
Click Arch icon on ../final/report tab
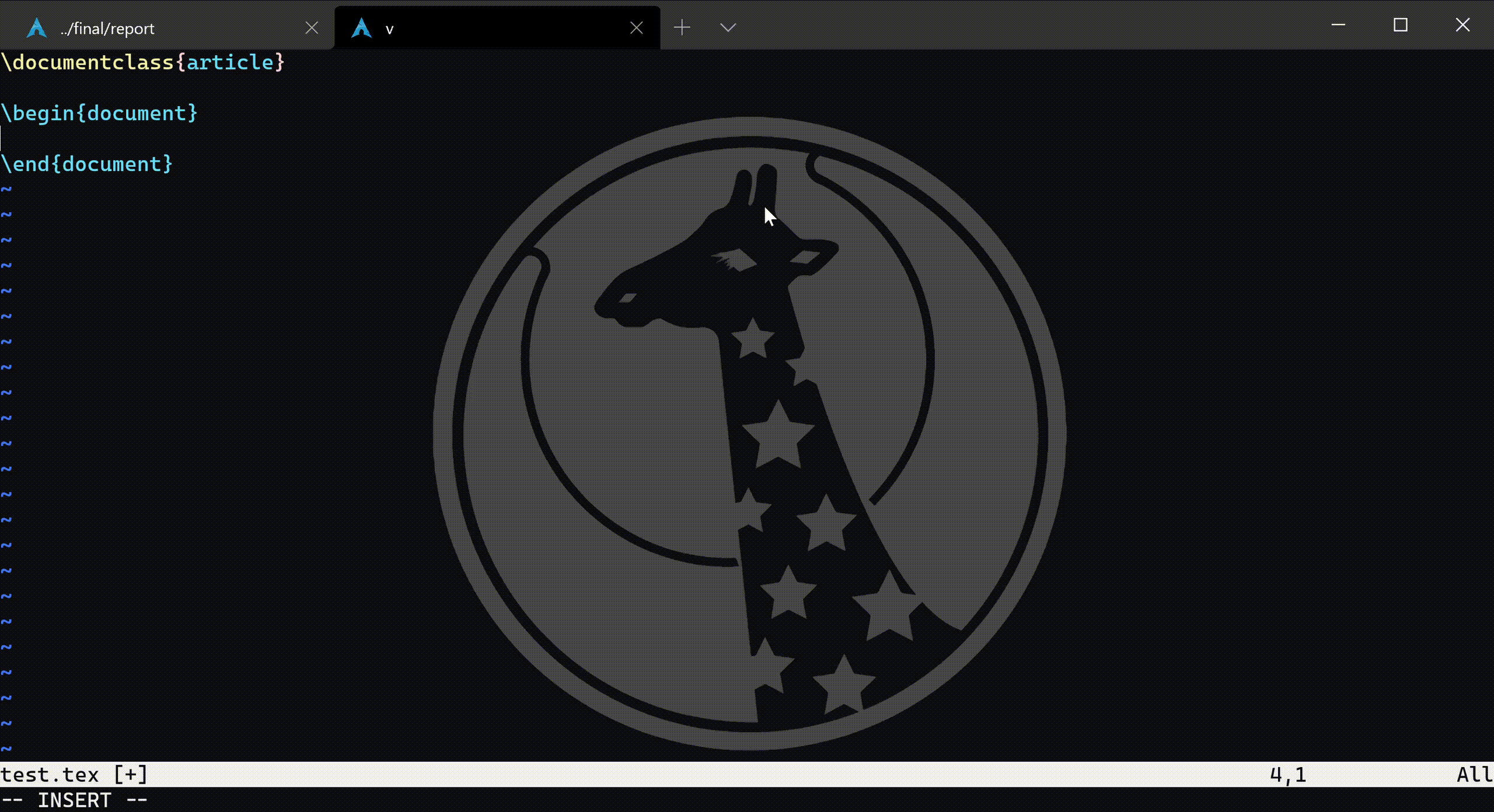coord(37,28)
